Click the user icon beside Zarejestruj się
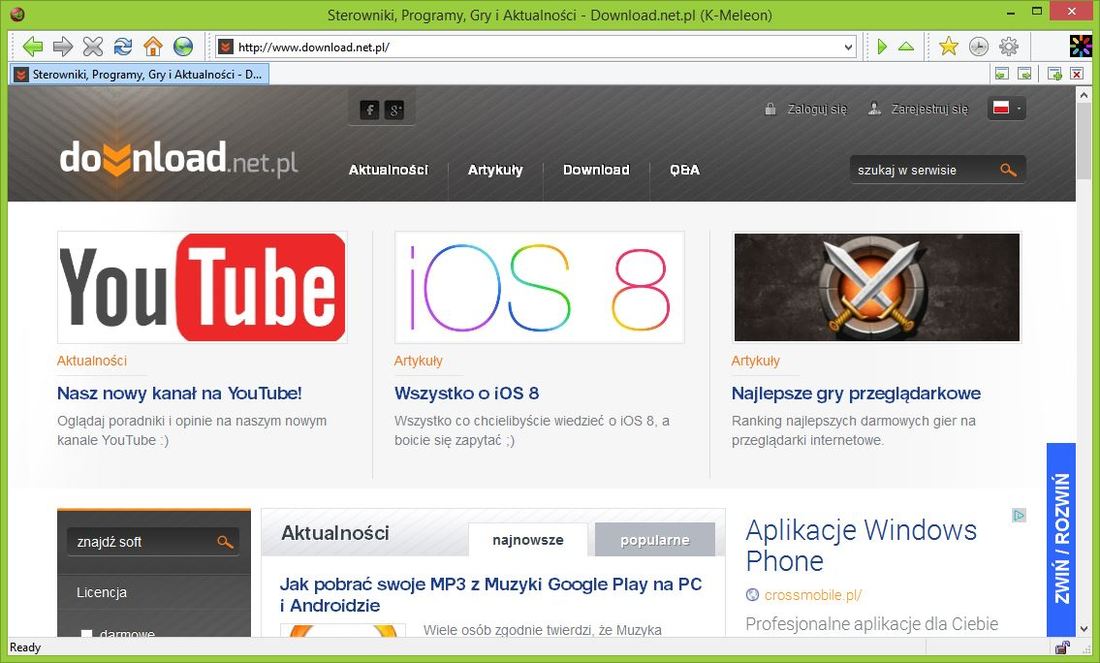 pyautogui.click(x=874, y=109)
